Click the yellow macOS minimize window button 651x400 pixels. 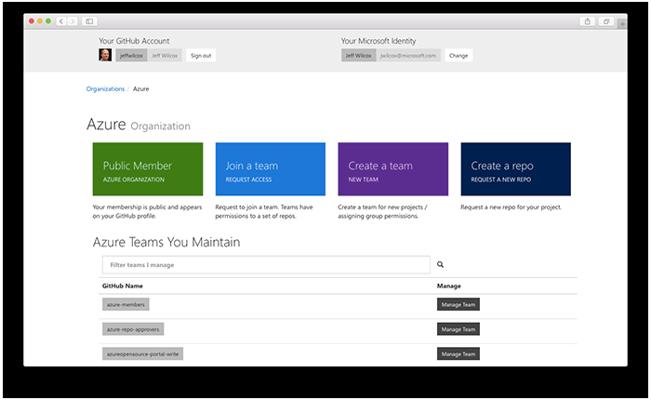coord(40,21)
